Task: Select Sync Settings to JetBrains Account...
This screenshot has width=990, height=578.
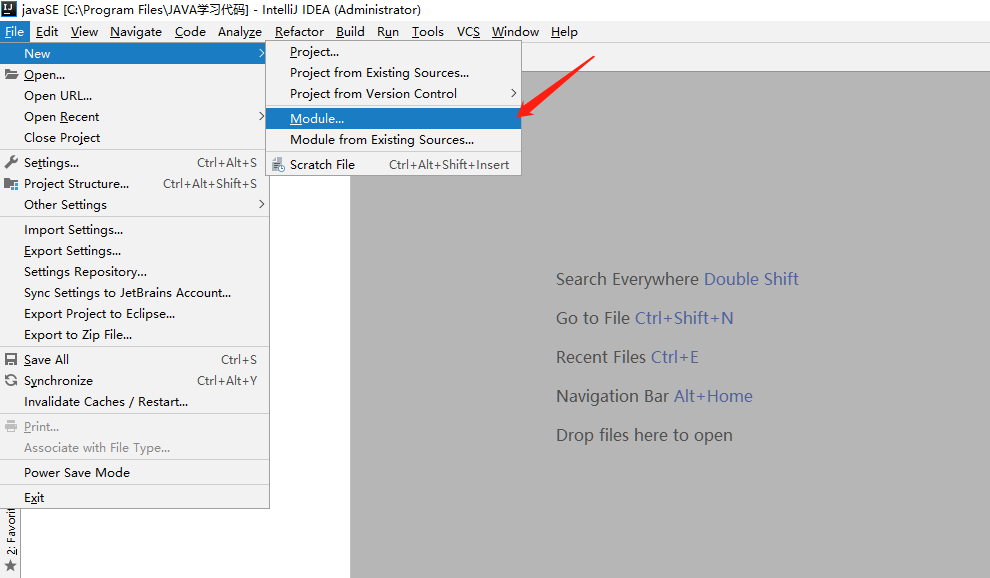Action: coord(134,292)
